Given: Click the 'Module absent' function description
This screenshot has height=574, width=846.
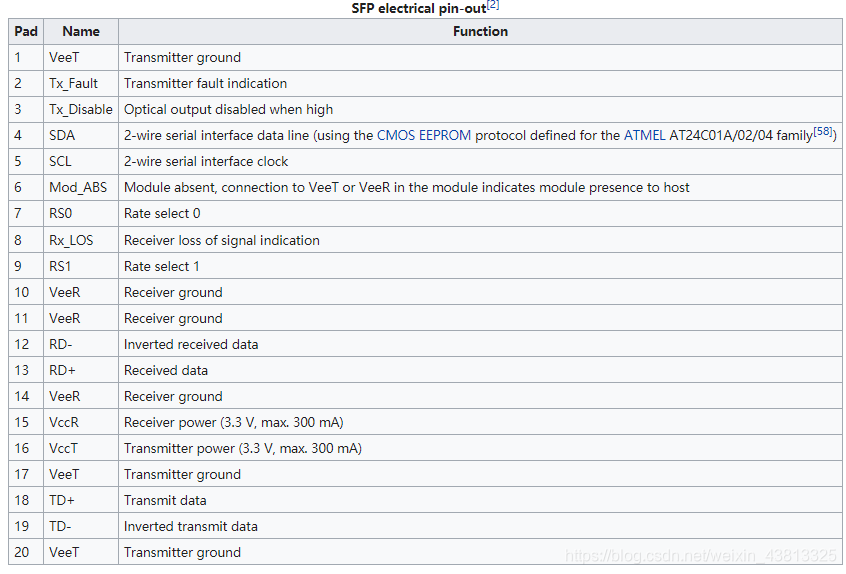Looking at the screenshot, I should tap(406, 187).
